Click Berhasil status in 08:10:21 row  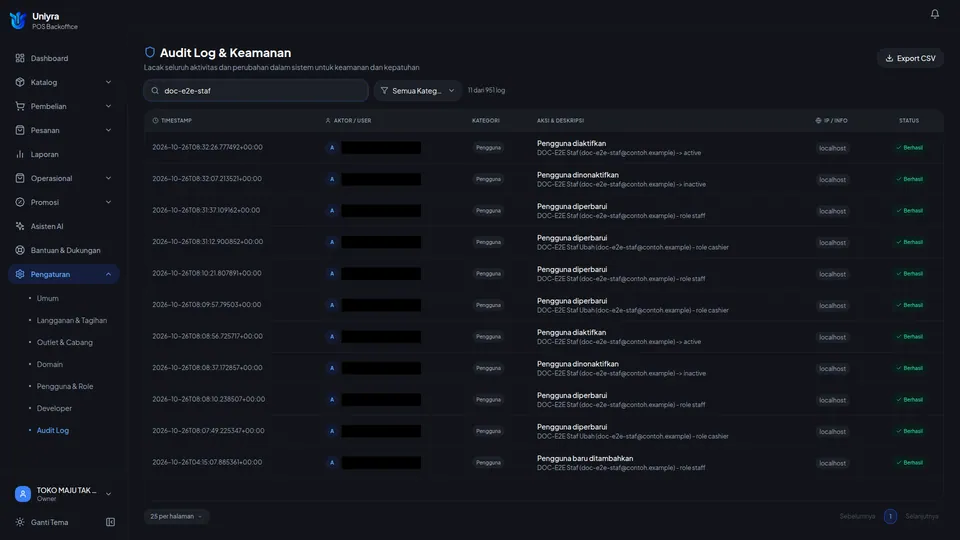pyautogui.click(x=910, y=274)
